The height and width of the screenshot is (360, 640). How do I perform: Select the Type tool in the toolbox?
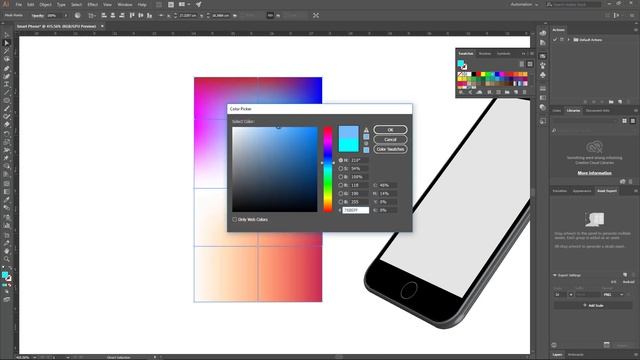pyautogui.click(x=7, y=84)
